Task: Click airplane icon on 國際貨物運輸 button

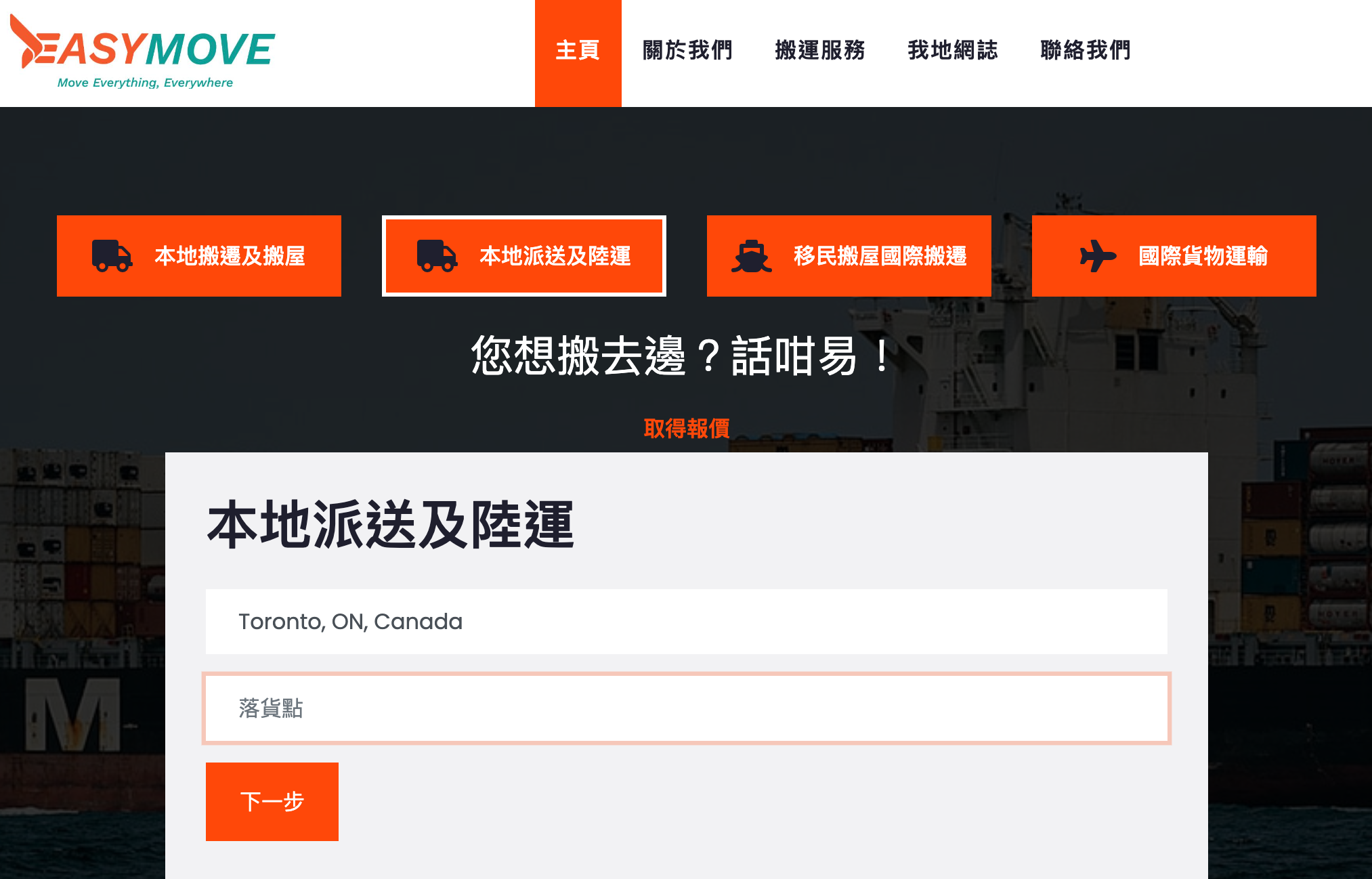Action: 1098,256
